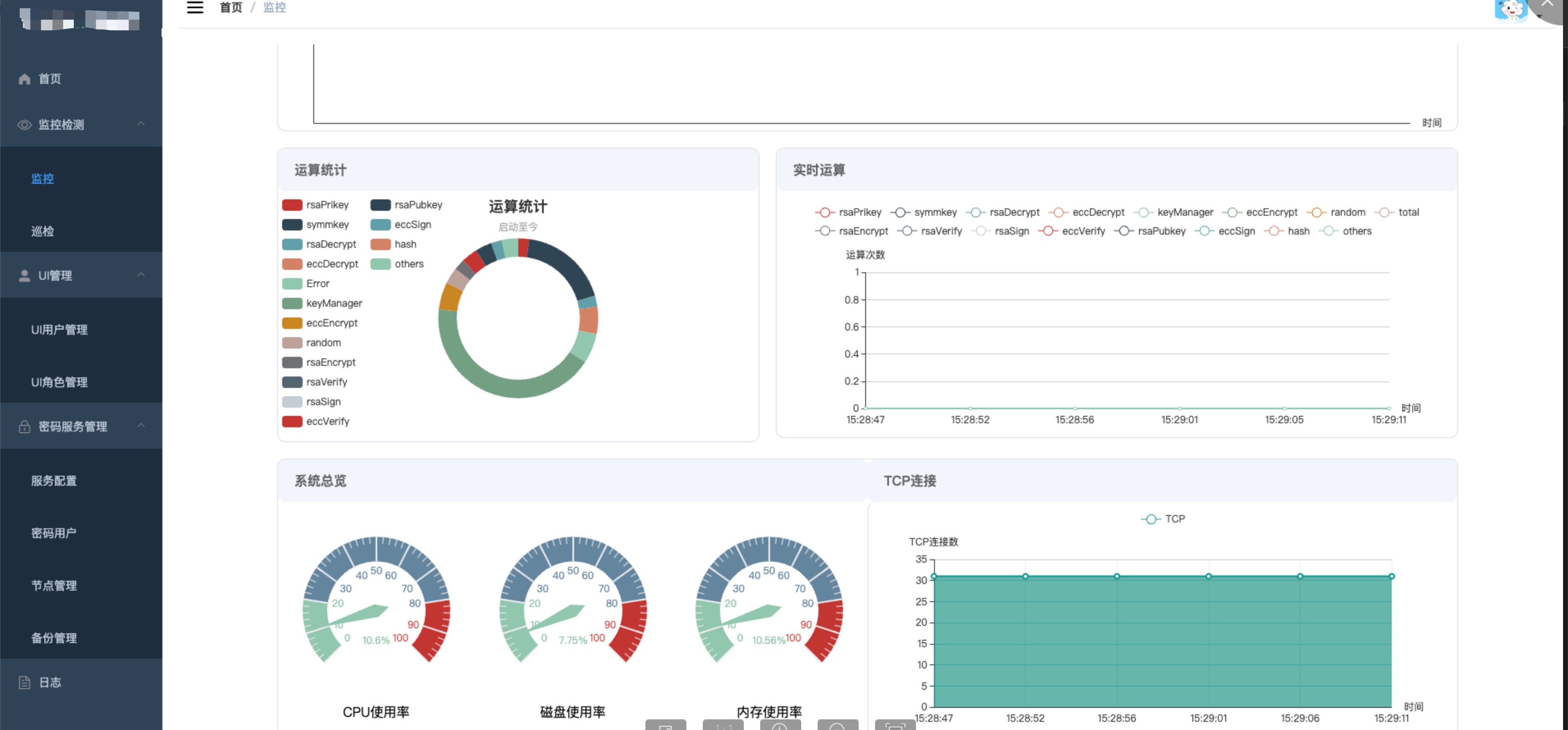Click the eye icon beside 监控检测

24,125
